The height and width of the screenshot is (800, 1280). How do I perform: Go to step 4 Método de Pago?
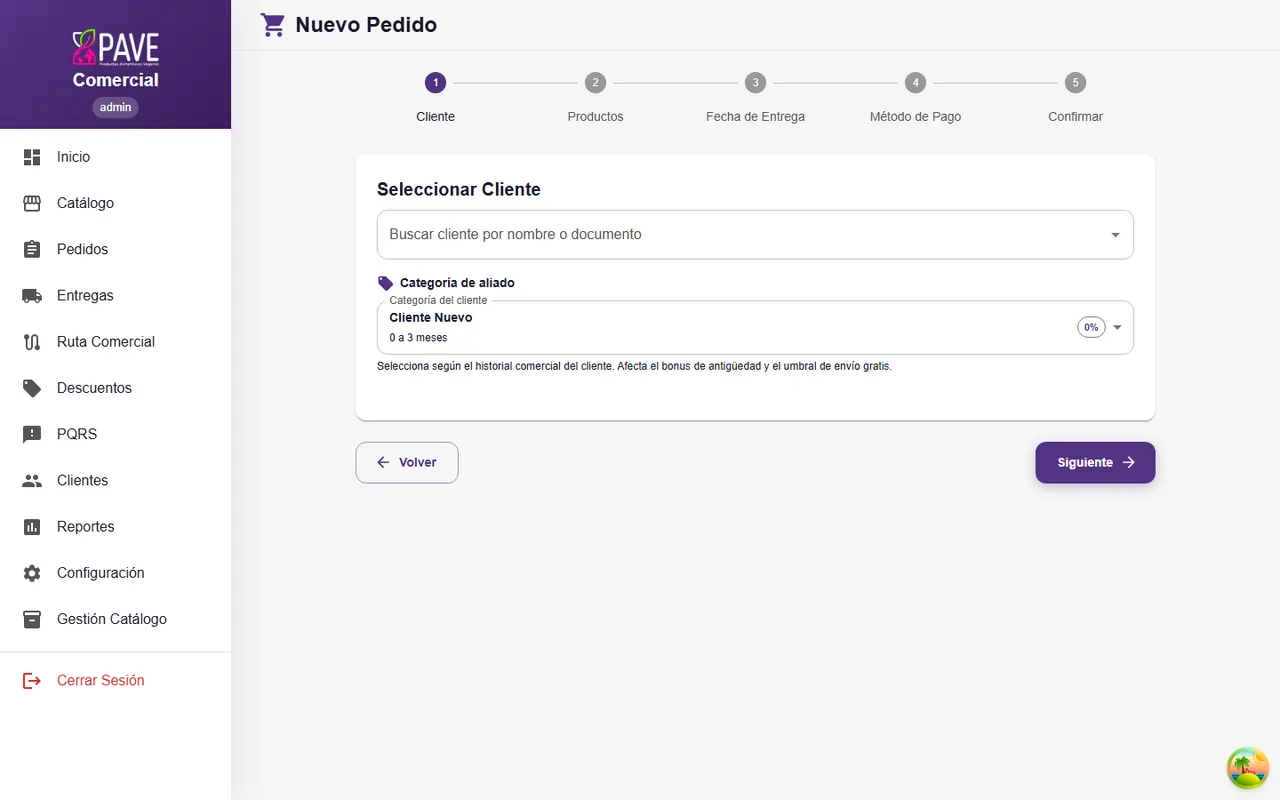(915, 98)
